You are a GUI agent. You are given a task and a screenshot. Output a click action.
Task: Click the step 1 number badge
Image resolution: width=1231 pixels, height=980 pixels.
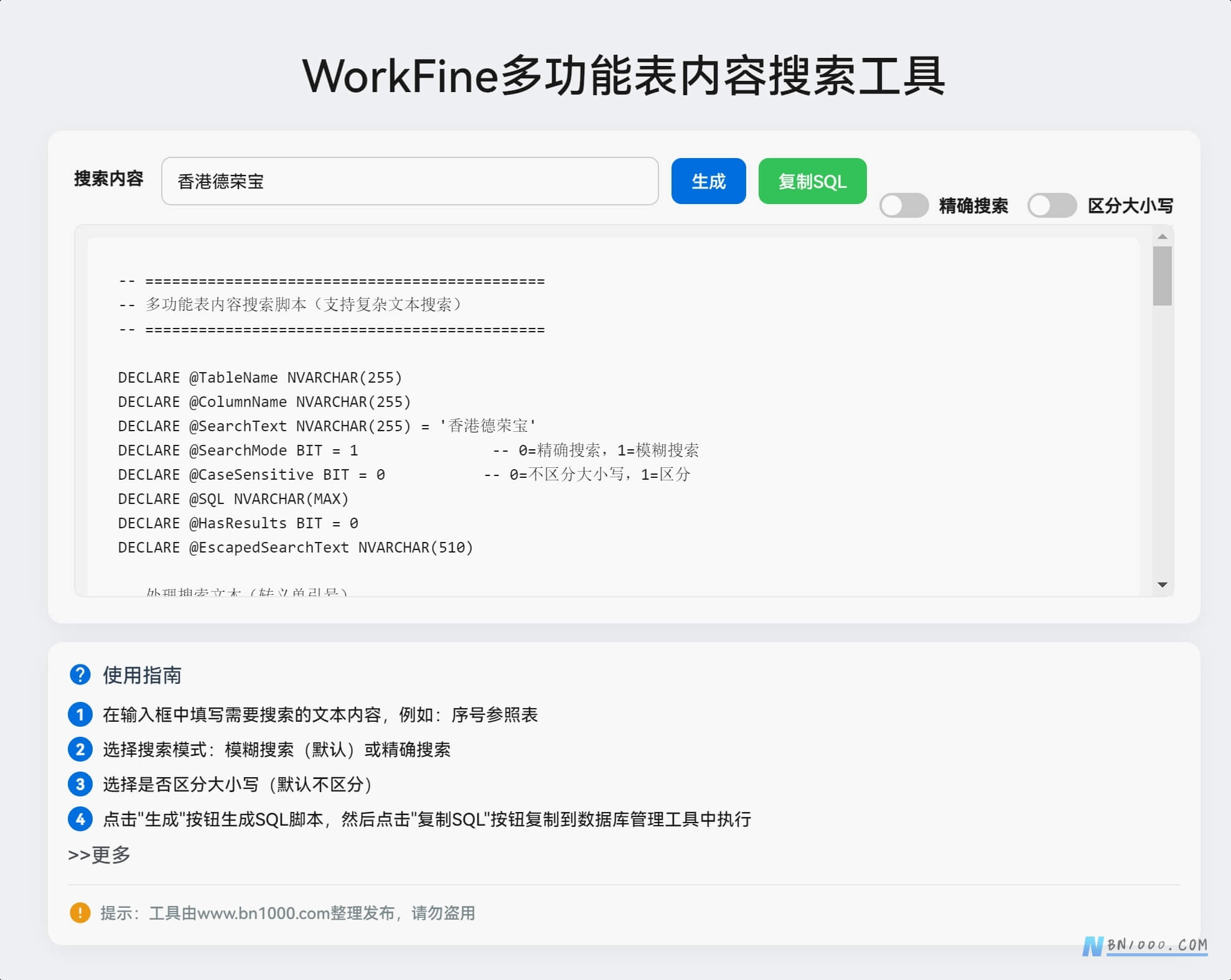pos(80,714)
